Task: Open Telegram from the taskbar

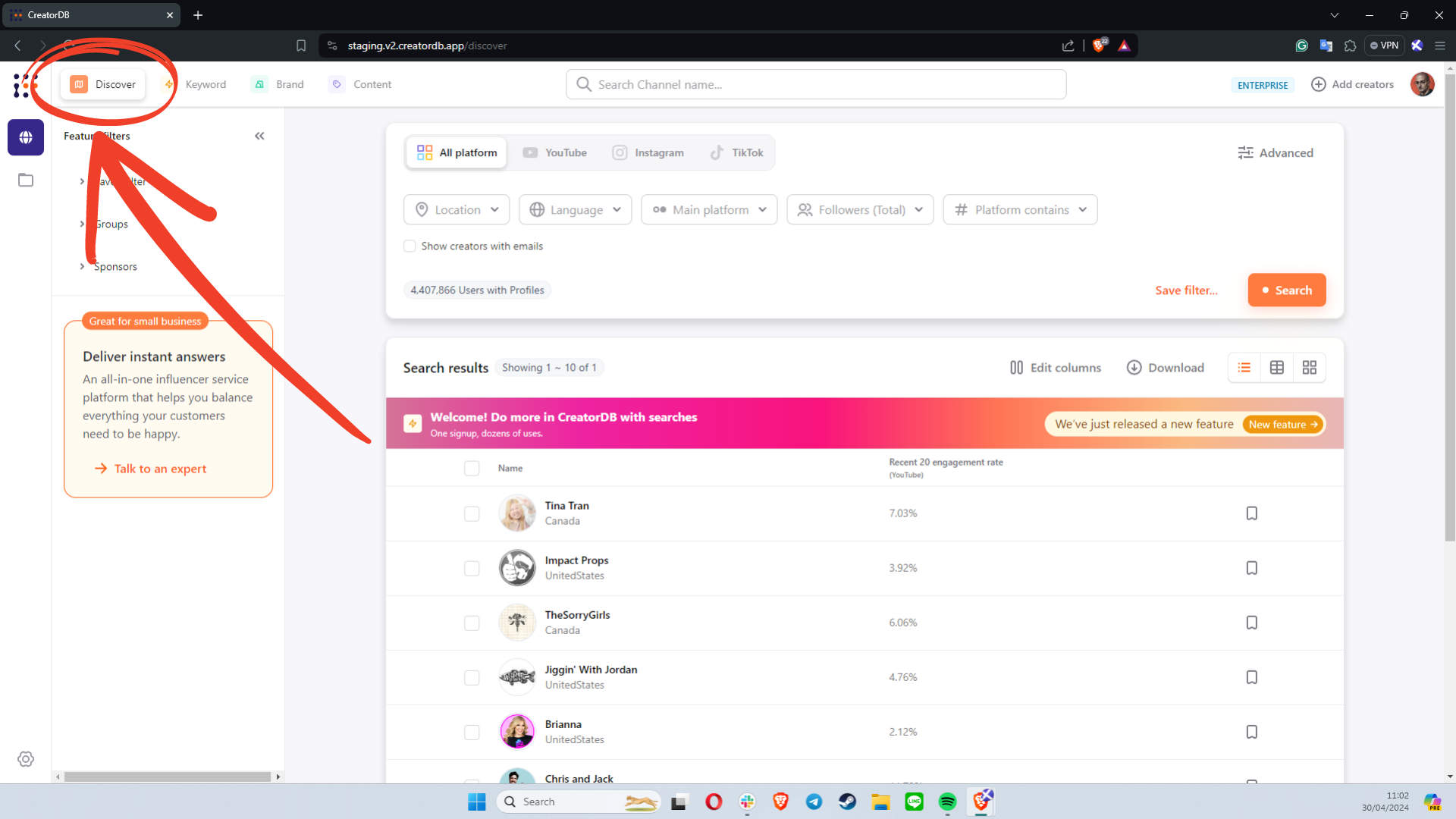Action: click(x=814, y=802)
